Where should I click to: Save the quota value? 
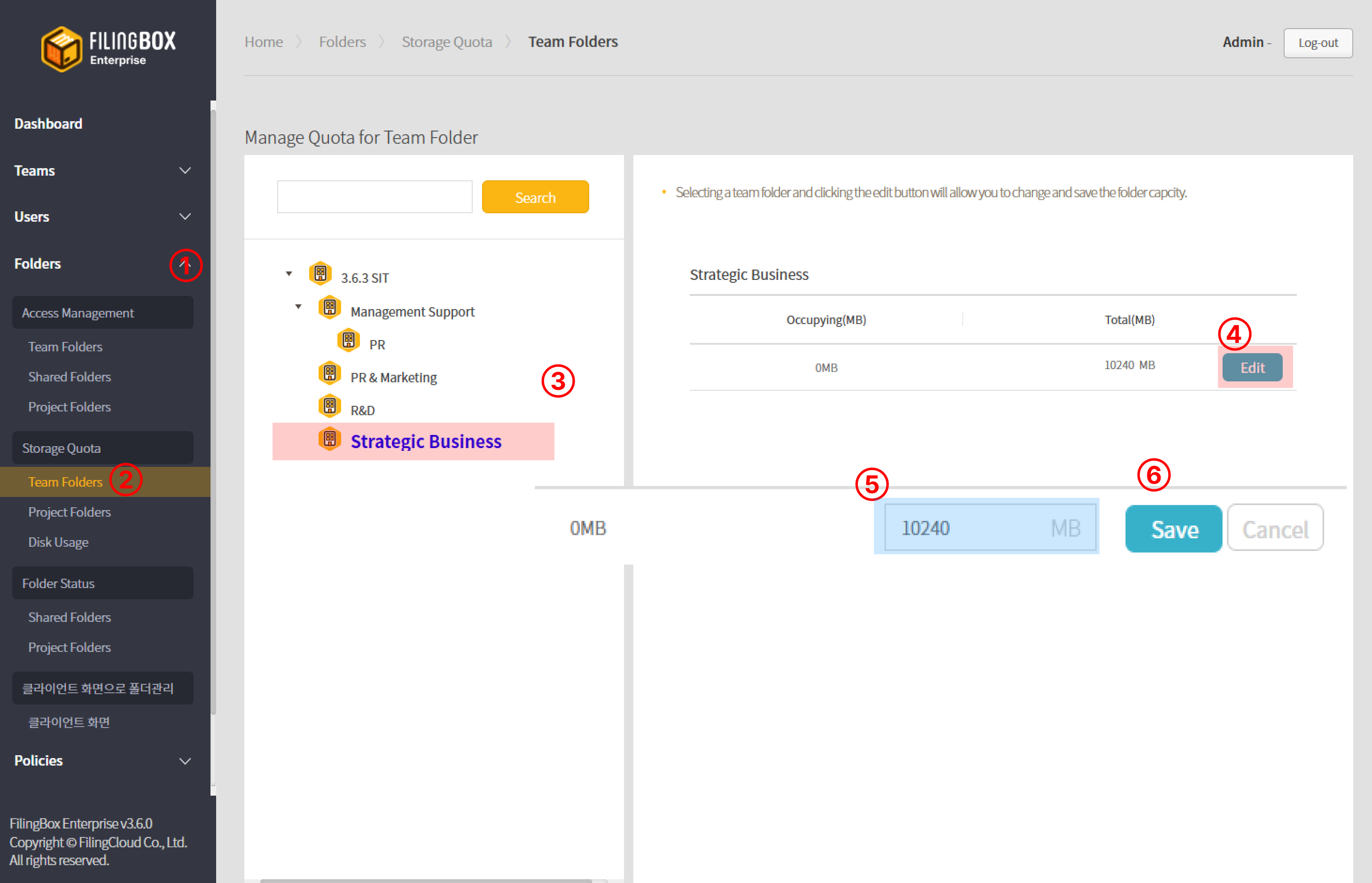coord(1174,529)
